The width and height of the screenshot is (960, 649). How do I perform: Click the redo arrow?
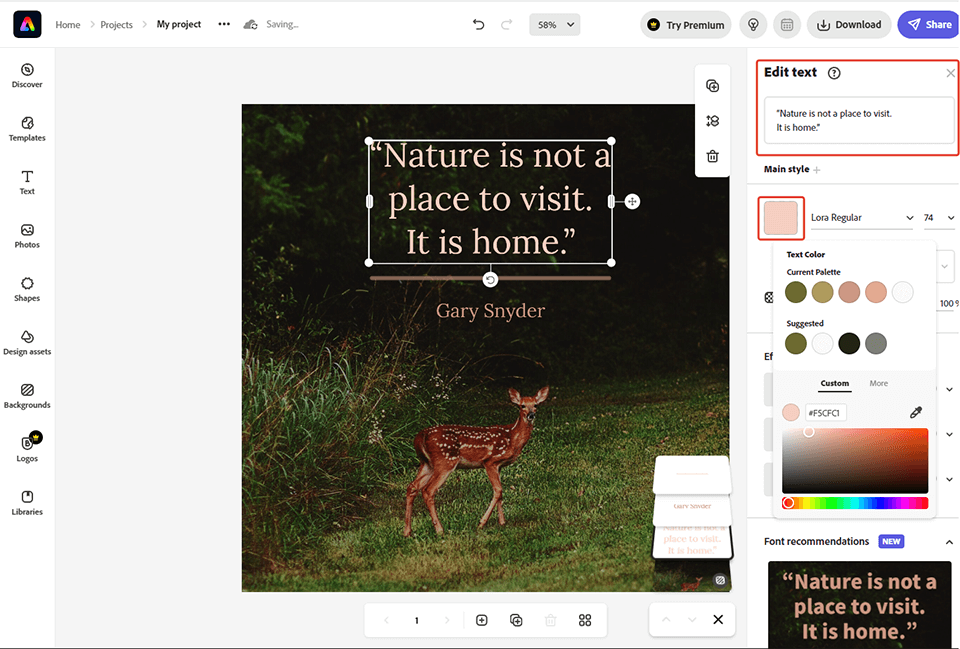(x=506, y=24)
